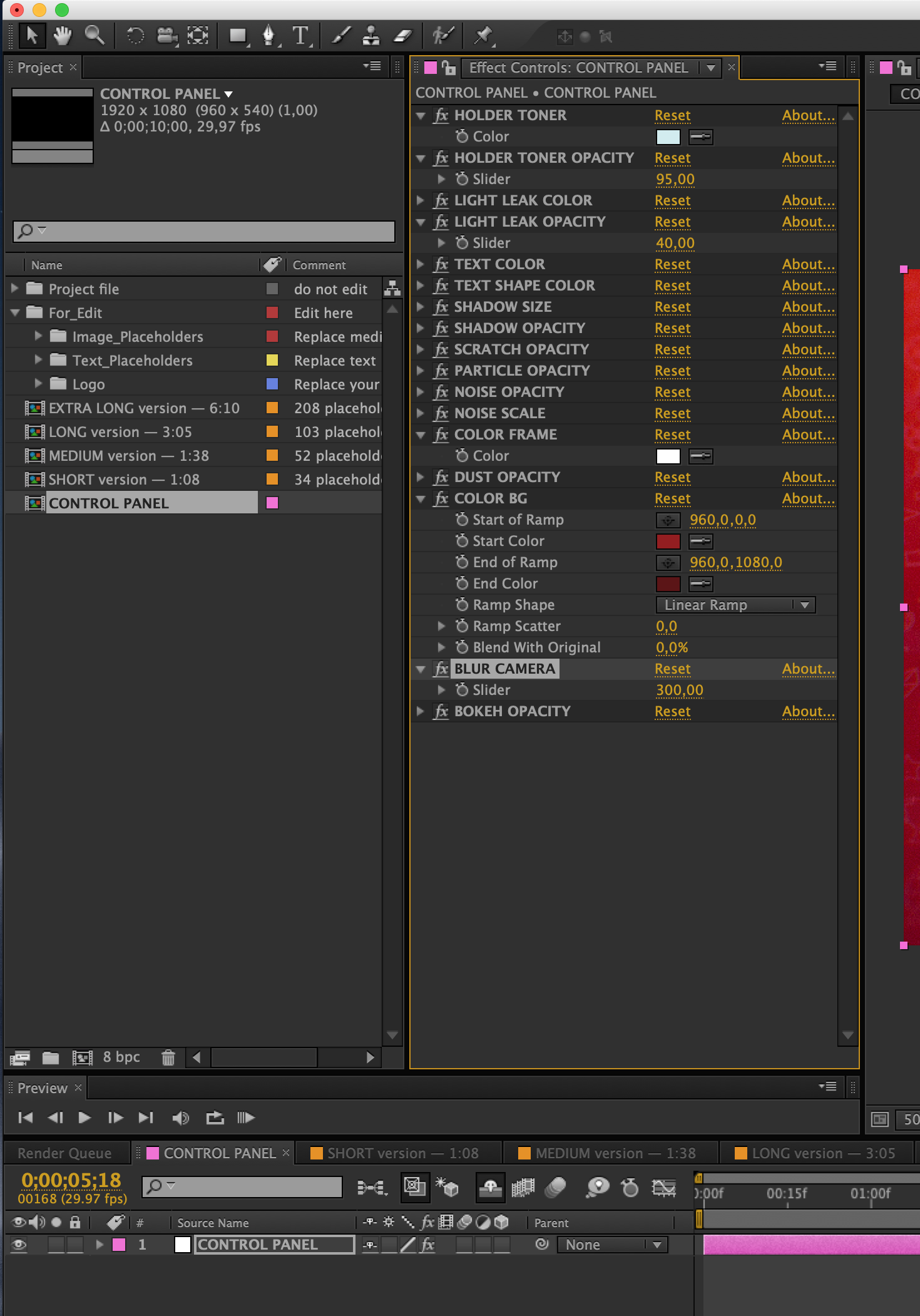The height and width of the screenshot is (1316, 920).
Task: Open the Render Queue tab
Action: click(64, 1153)
